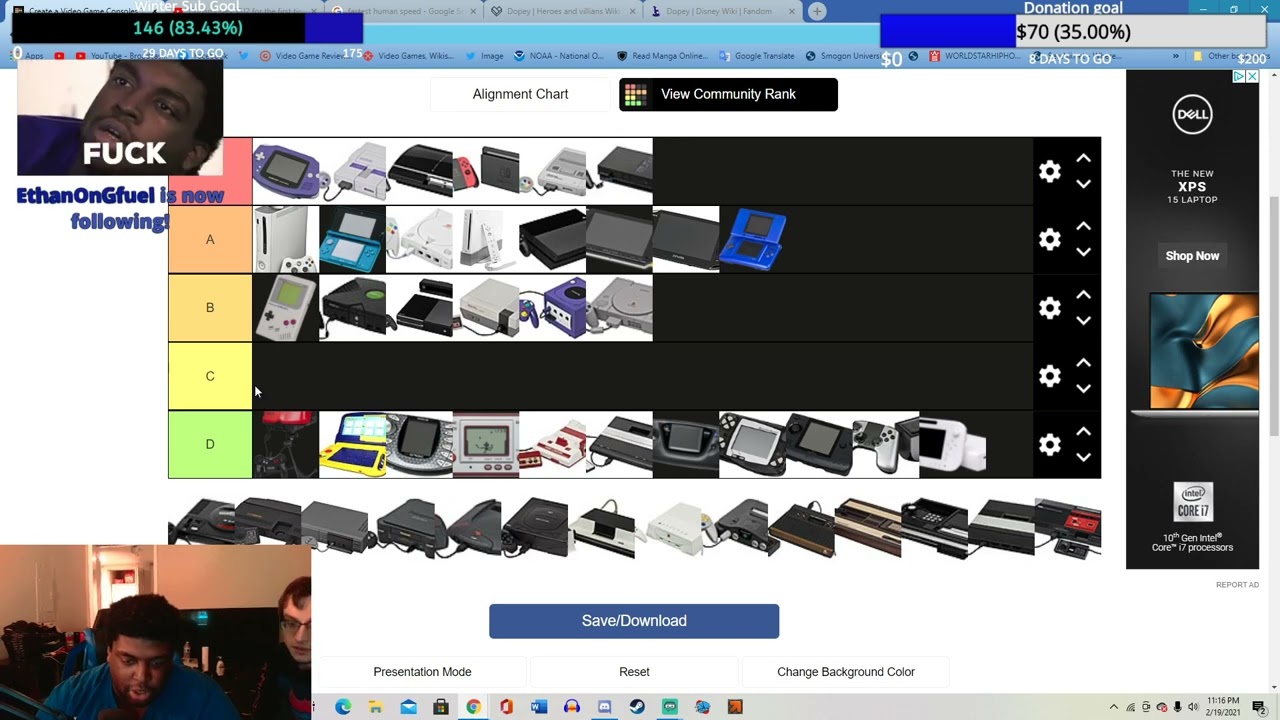
Task: Select the yellow tier C label
Action: pyautogui.click(x=210, y=376)
